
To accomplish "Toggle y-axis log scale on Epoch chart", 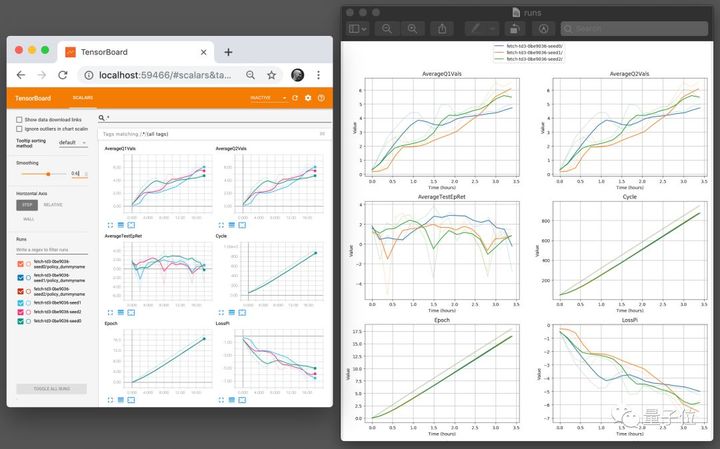I will point(121,400).
